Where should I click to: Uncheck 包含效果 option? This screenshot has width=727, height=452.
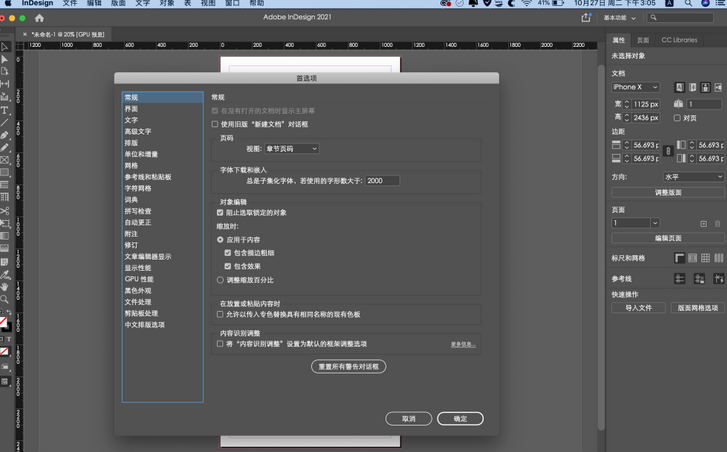[228, 267]
